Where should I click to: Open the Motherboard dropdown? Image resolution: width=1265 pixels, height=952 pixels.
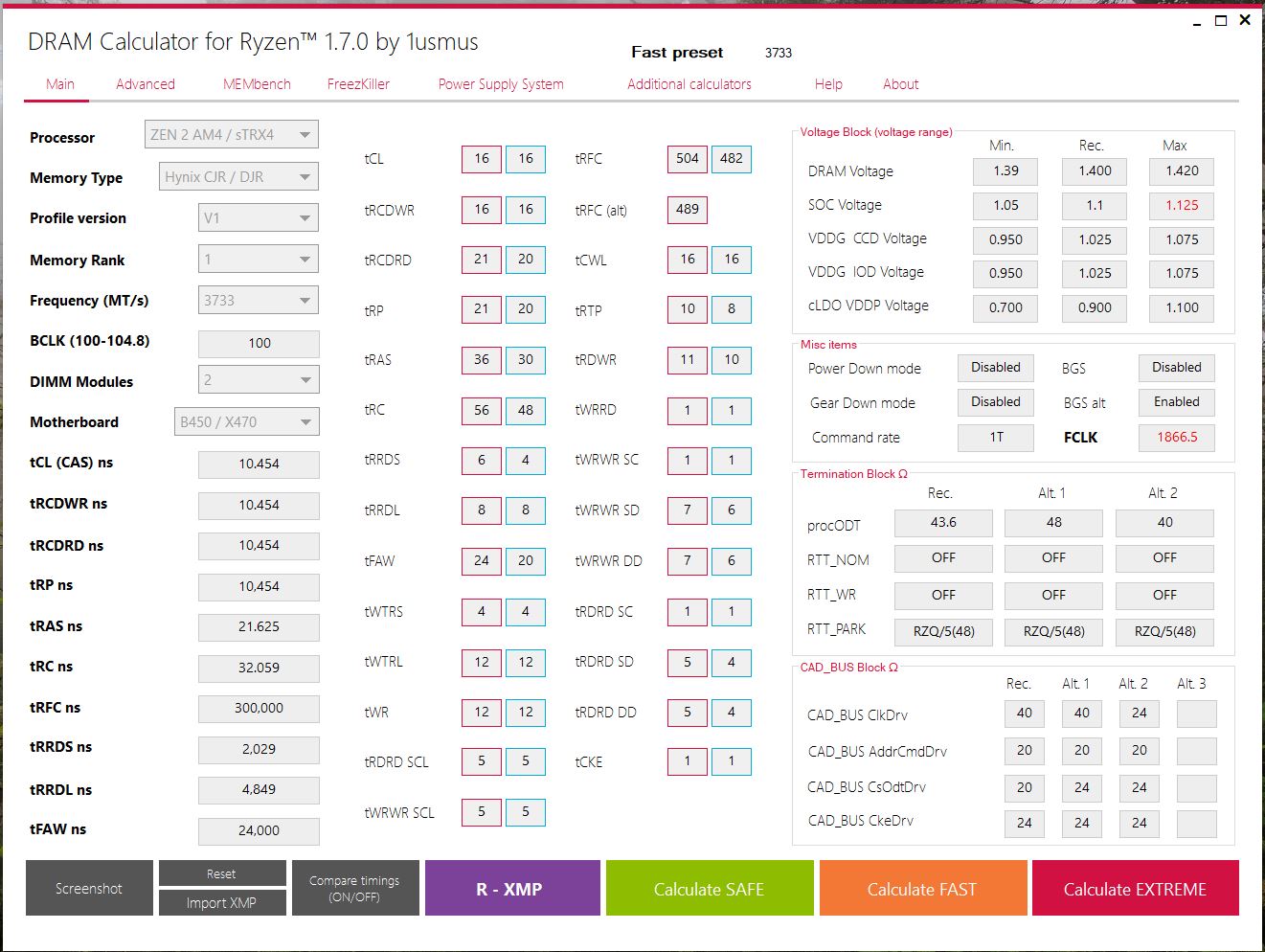pos(246,422)
